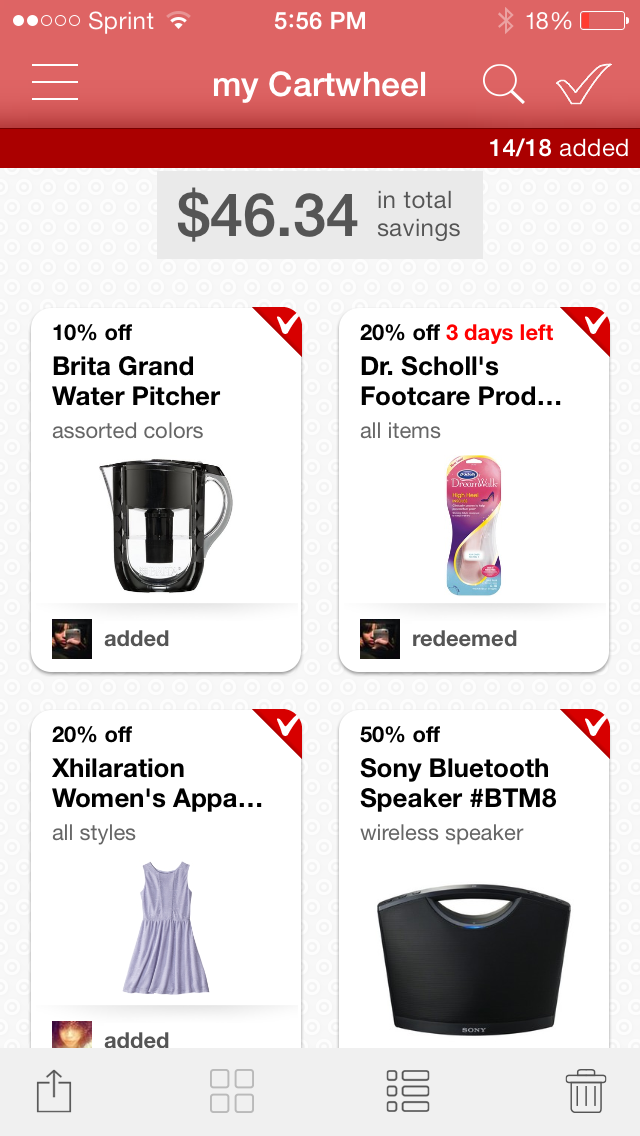Tap the Sony speaker product image

[x=474, y=960]
